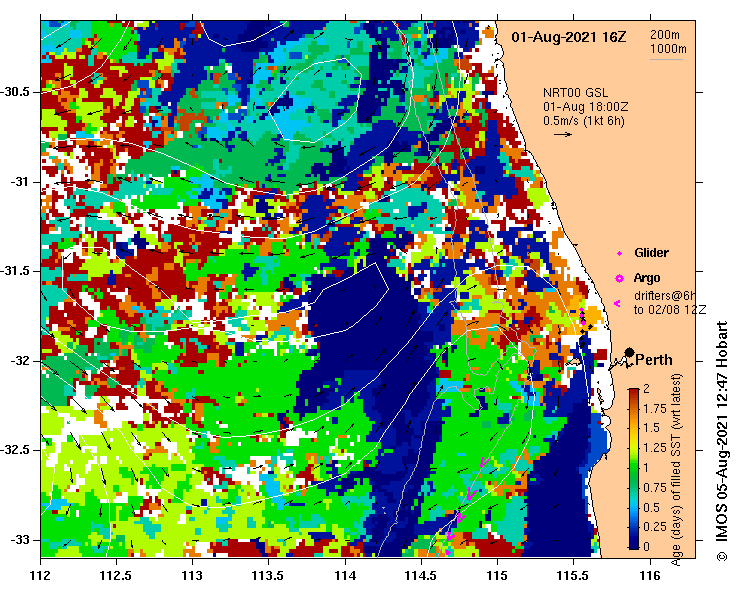The width and height of the screenshot is (739, 592).
Task: Click the longitude label 112.5
Action: [x=116, y=576]
